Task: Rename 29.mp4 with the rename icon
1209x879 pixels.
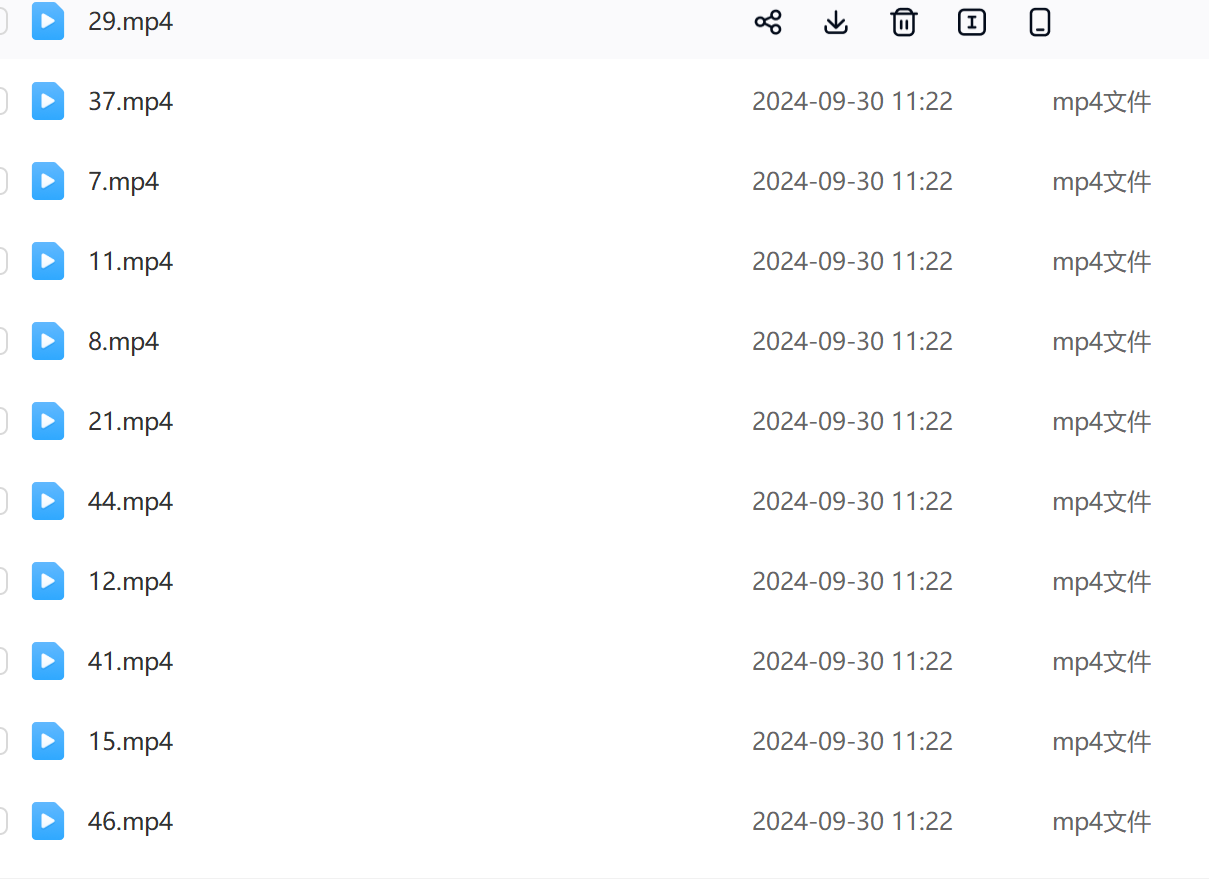Action: [972, 22]
